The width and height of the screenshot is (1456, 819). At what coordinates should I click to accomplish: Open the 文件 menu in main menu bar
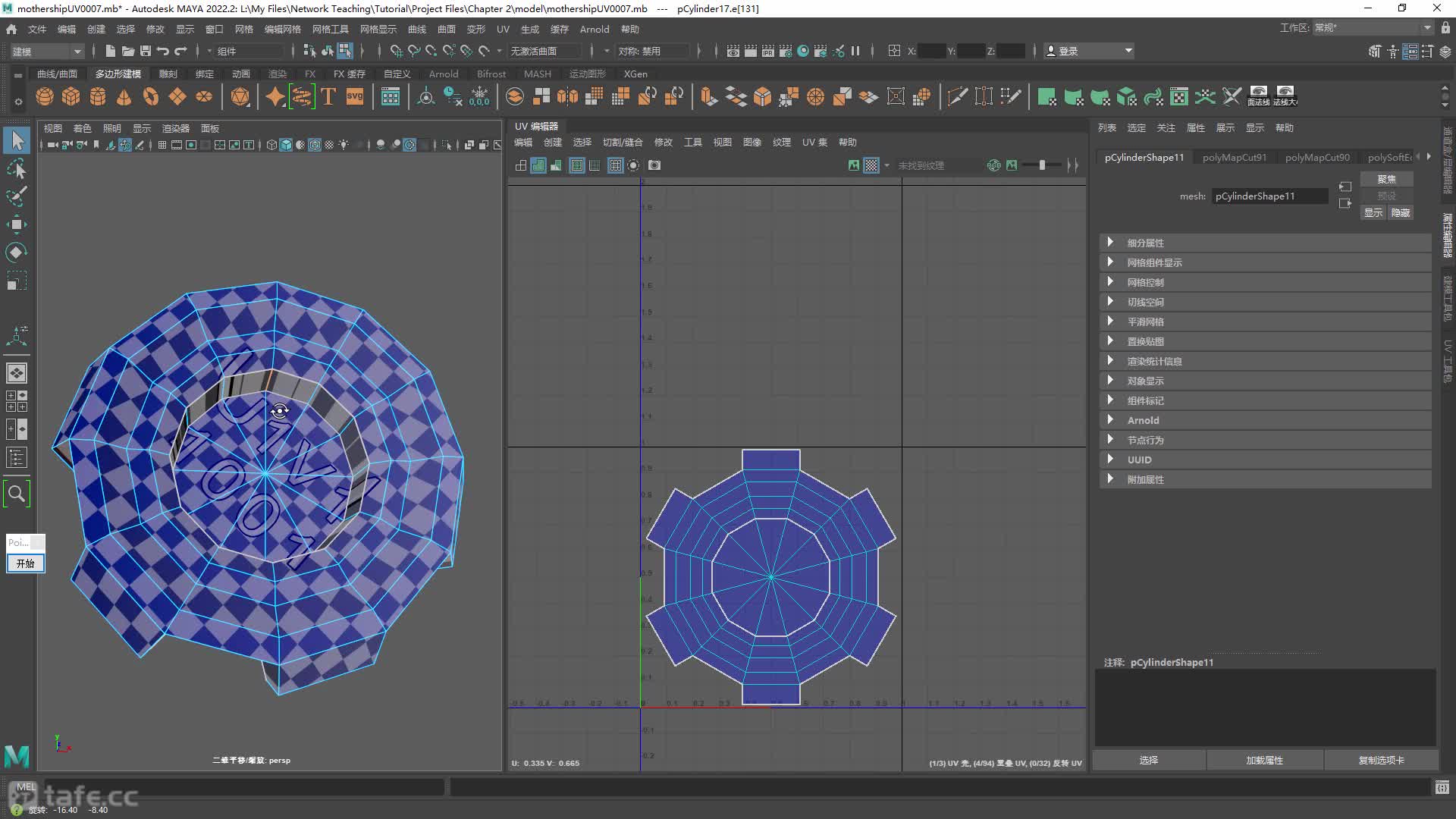click(x=37, y=29)
